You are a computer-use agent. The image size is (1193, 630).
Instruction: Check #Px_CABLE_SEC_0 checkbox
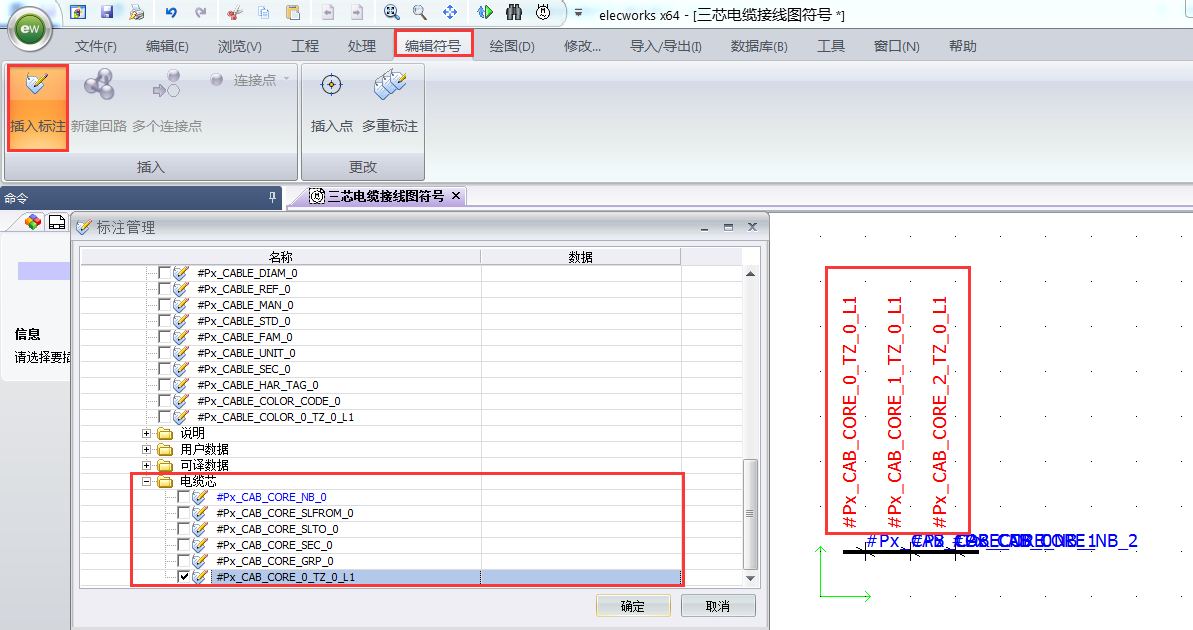pos(164,368)
